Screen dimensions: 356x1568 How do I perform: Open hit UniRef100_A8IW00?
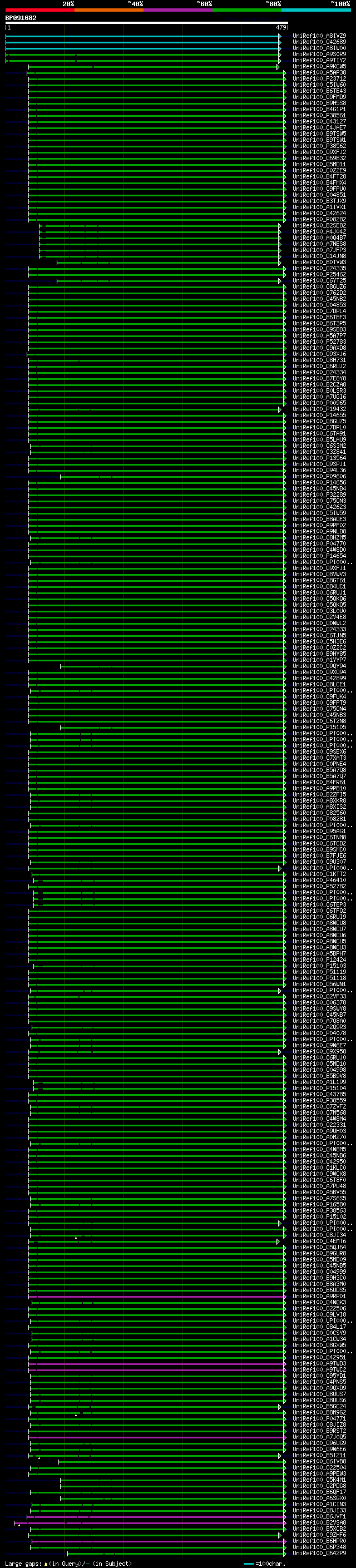point(319,48)
